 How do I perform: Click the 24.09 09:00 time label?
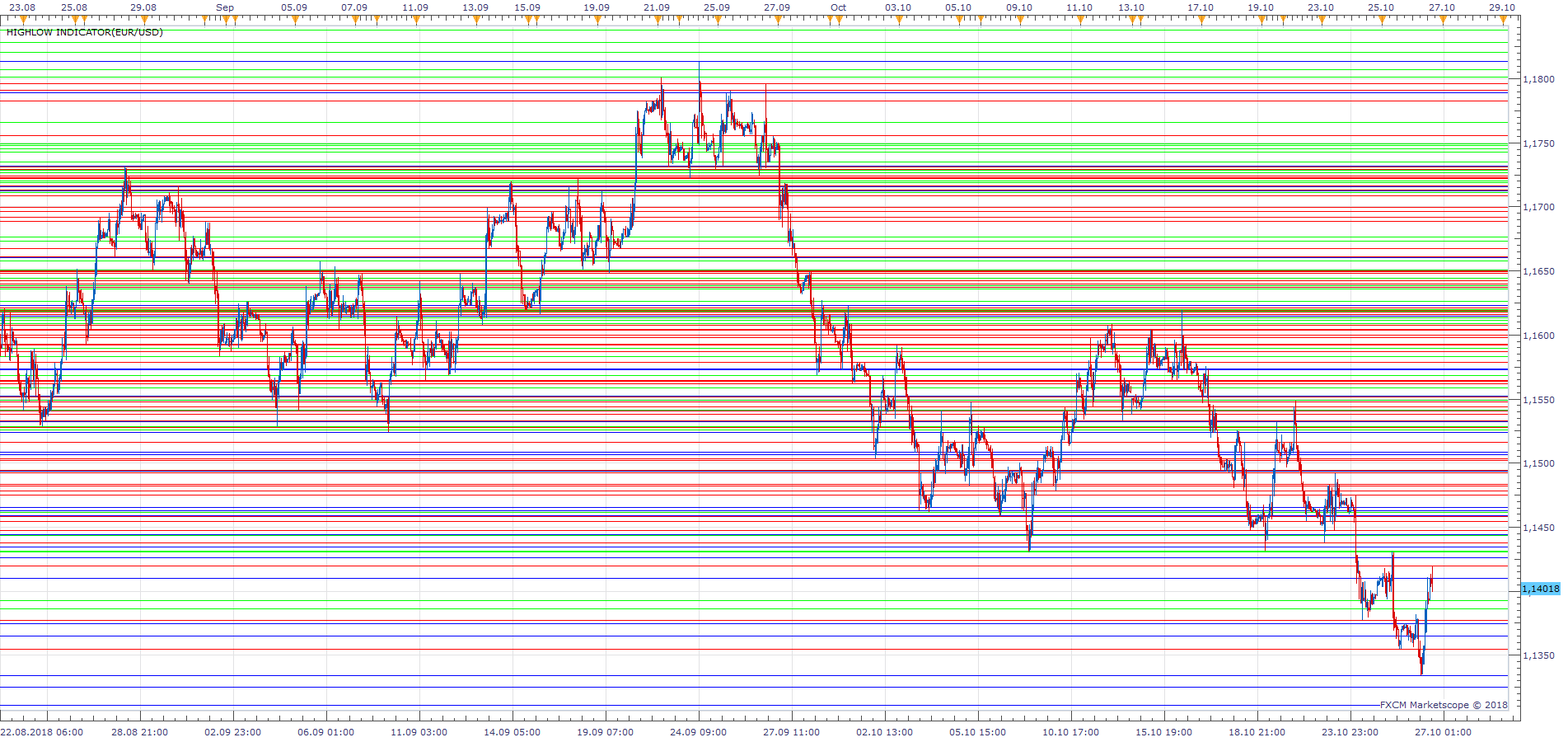pos(699,732)
